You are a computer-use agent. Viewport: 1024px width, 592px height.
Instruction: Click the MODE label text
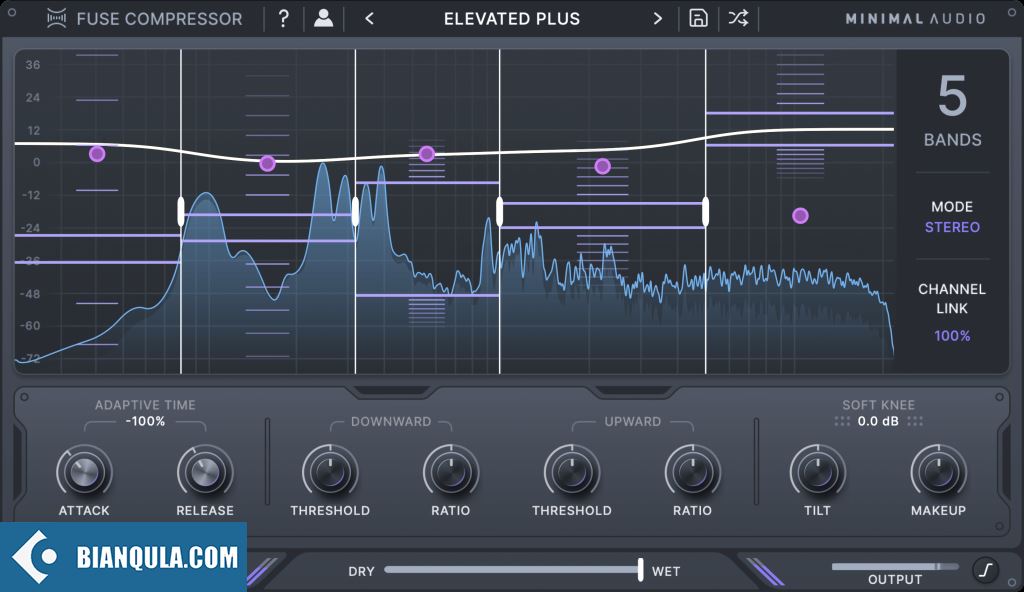[952, 206]
